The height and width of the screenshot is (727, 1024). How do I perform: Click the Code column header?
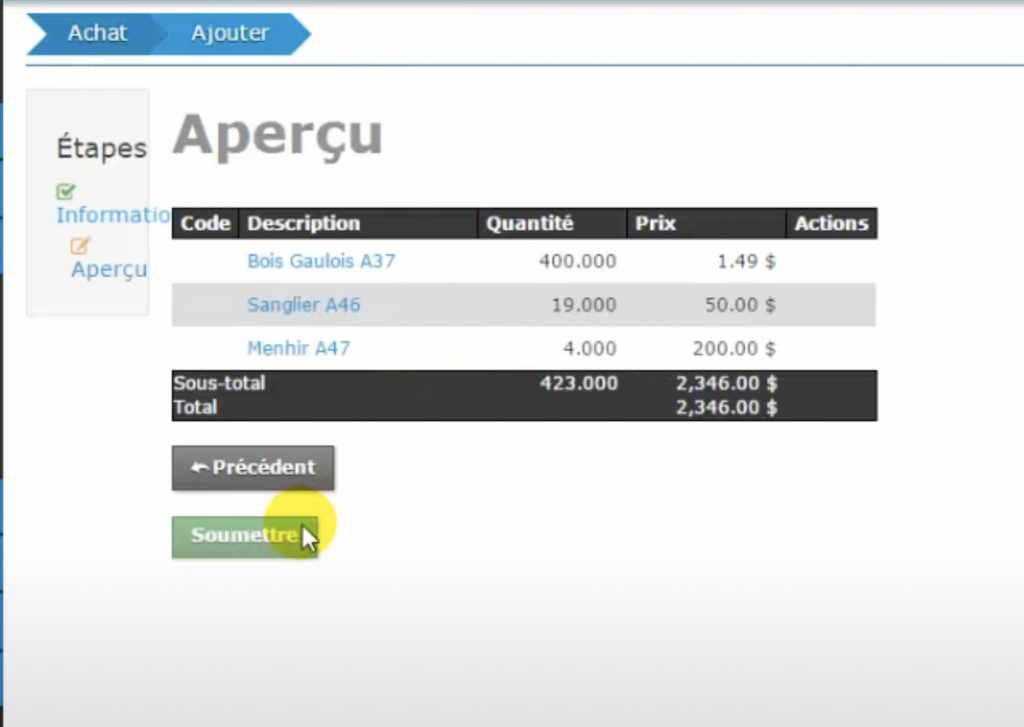205,224
